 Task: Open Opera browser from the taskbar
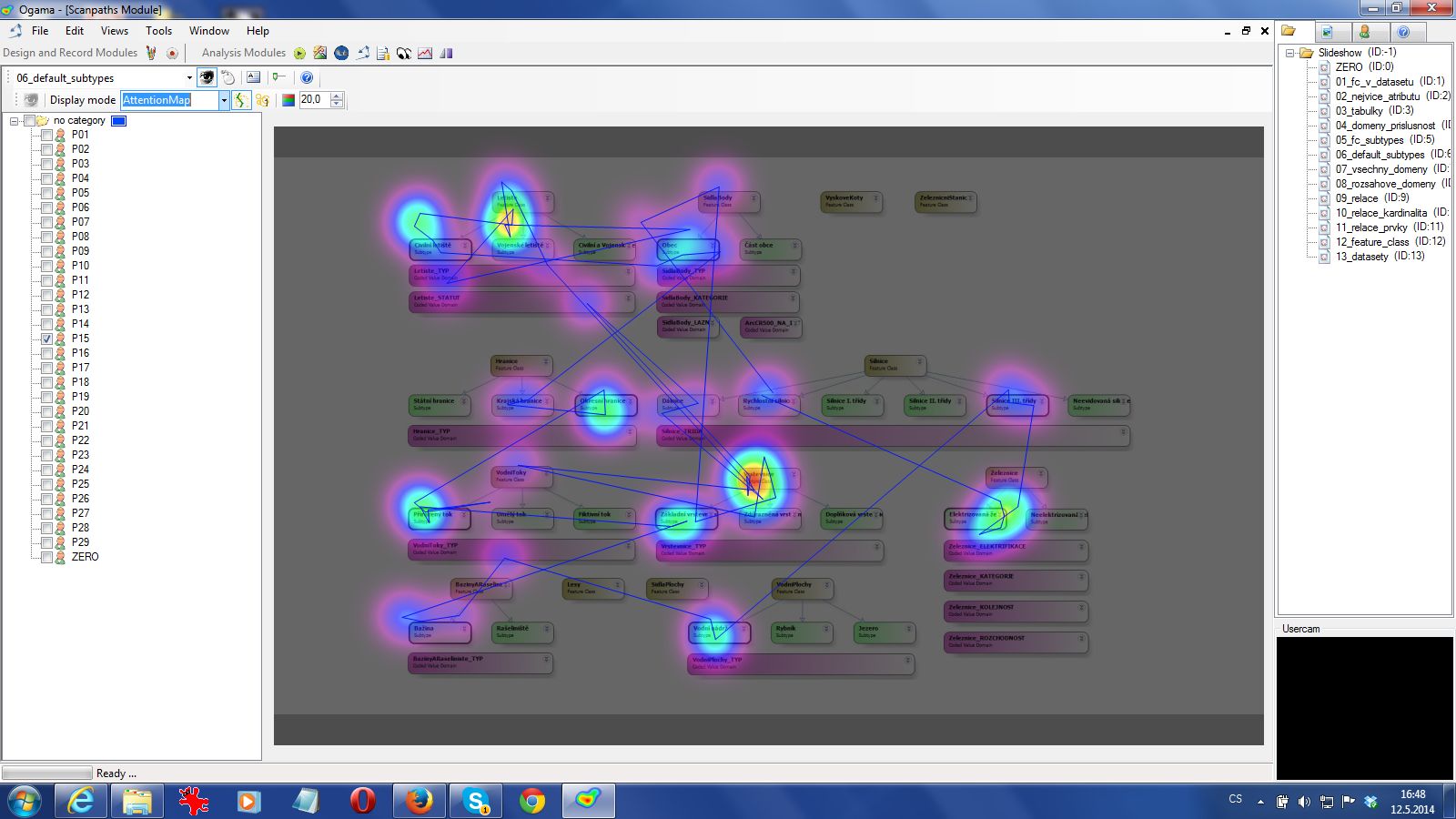(362, 802)
